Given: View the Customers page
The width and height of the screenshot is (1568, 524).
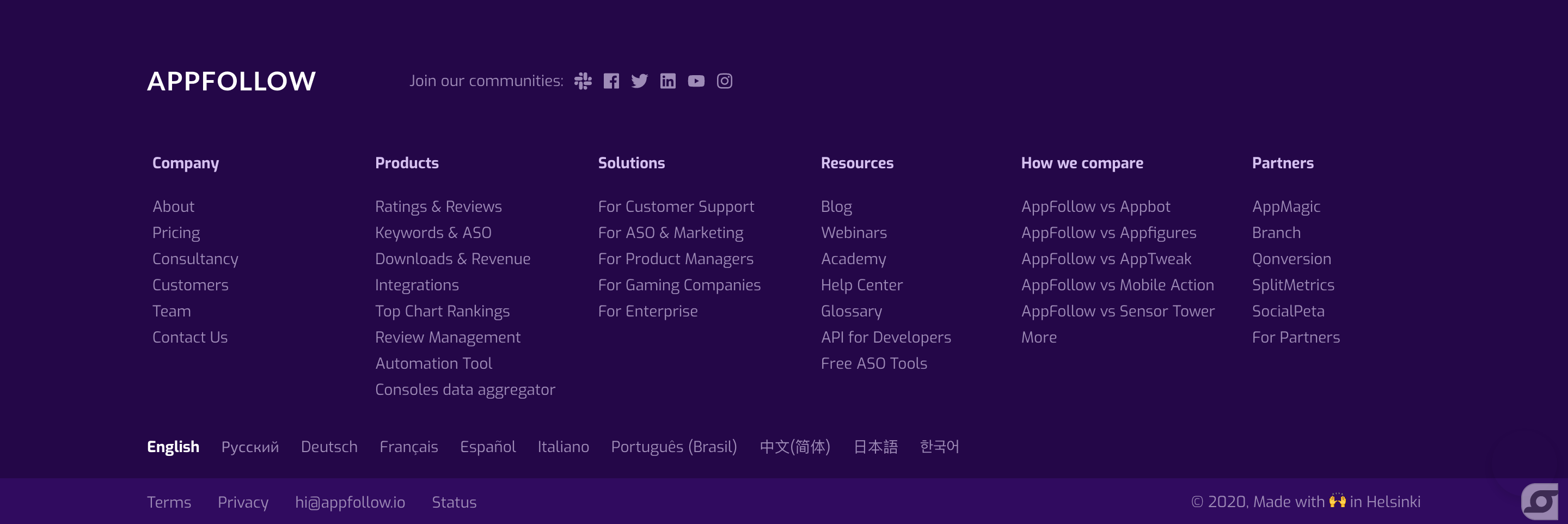Looking at the screenshot, I should click(x=191, y=285).
